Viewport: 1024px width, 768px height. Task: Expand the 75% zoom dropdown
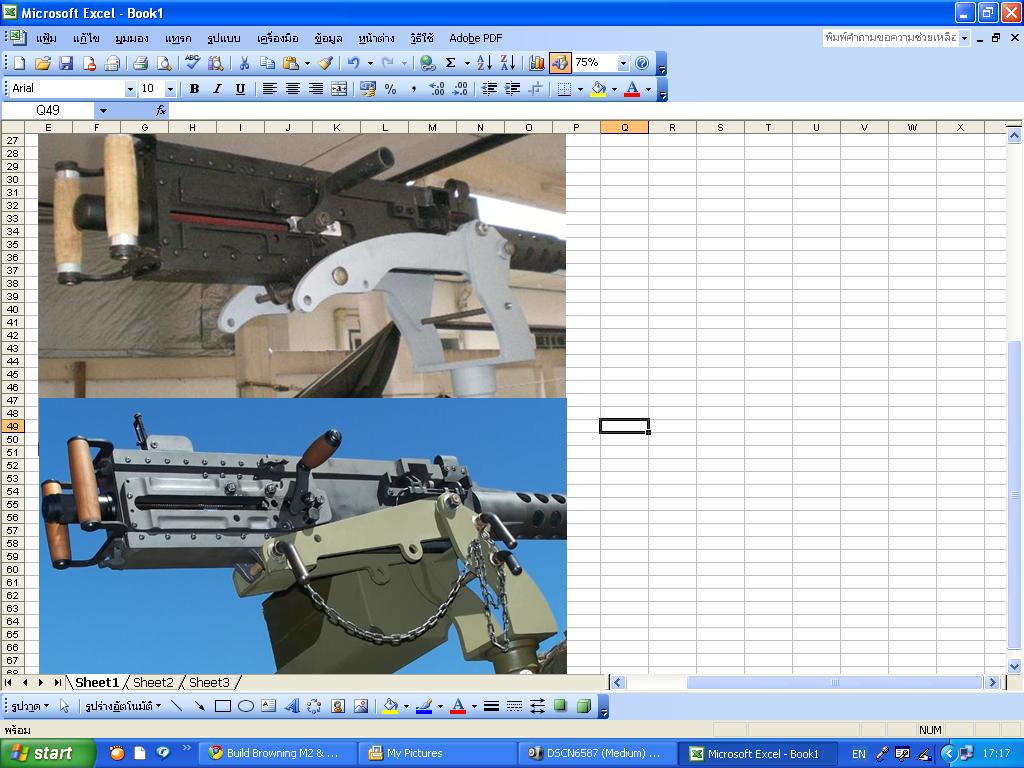click(x=623, y=63)
